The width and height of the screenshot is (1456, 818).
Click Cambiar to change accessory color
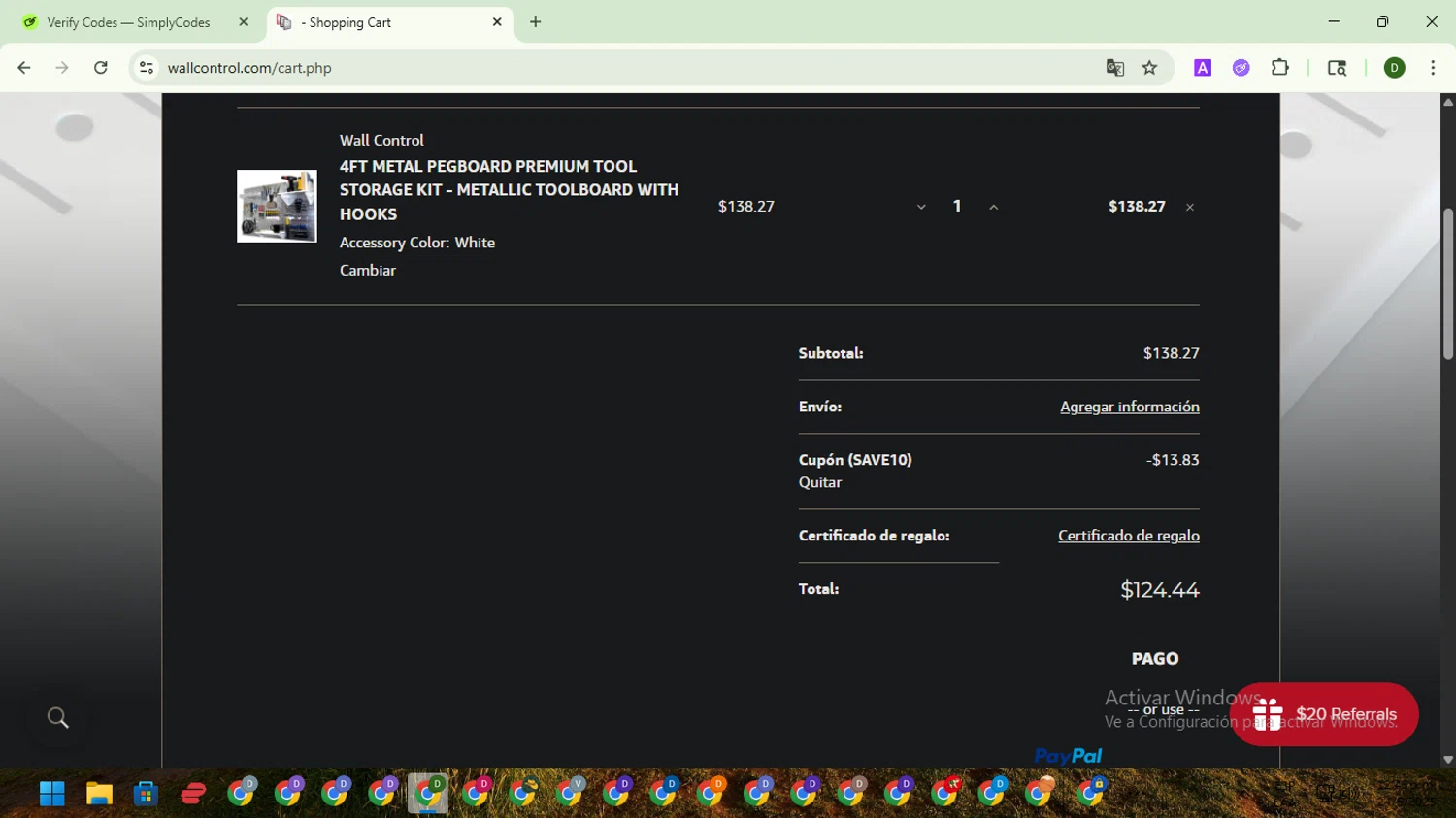coord(368,271)
